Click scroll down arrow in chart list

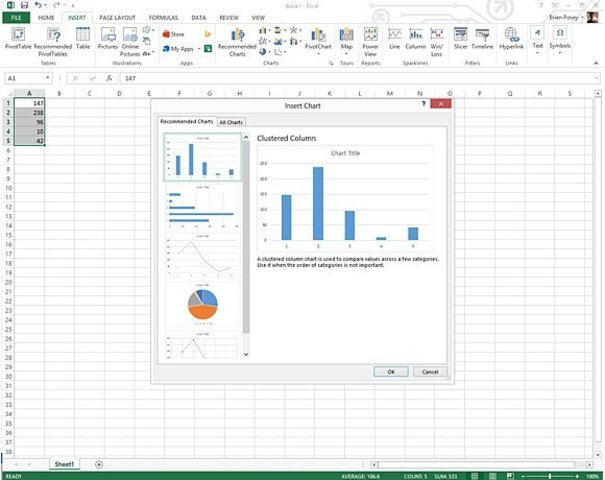pyautogui.click(x=246, y=354)
